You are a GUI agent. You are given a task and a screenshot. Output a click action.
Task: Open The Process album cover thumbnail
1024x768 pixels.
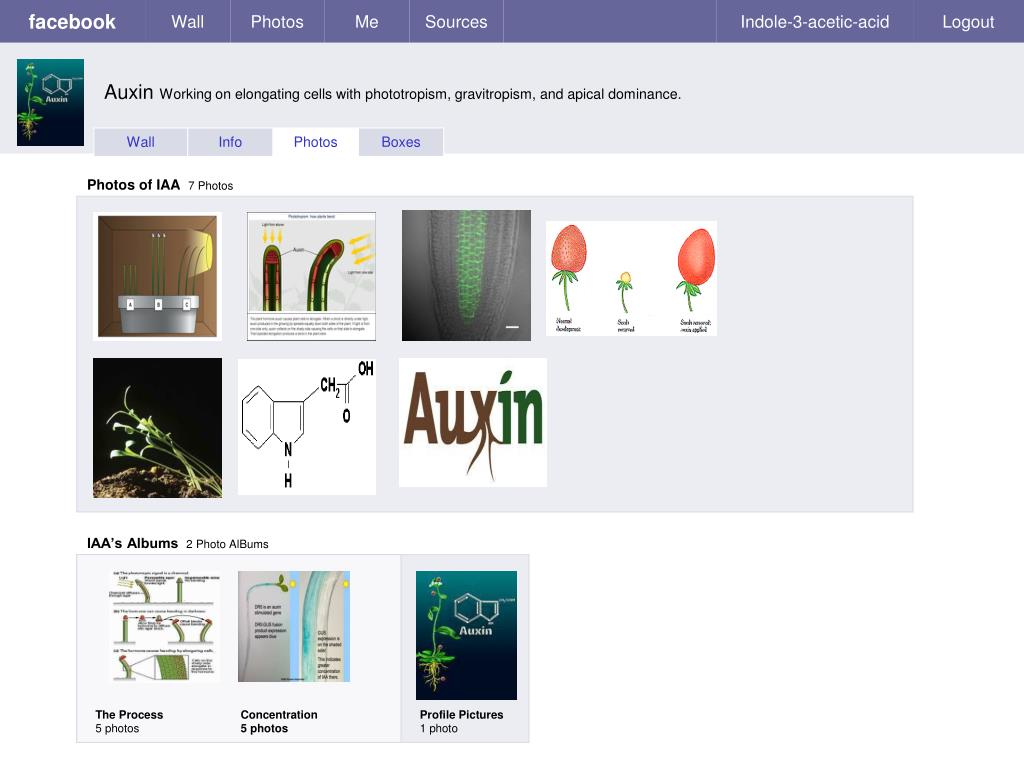pyautogui.click(x=164, y=626)
